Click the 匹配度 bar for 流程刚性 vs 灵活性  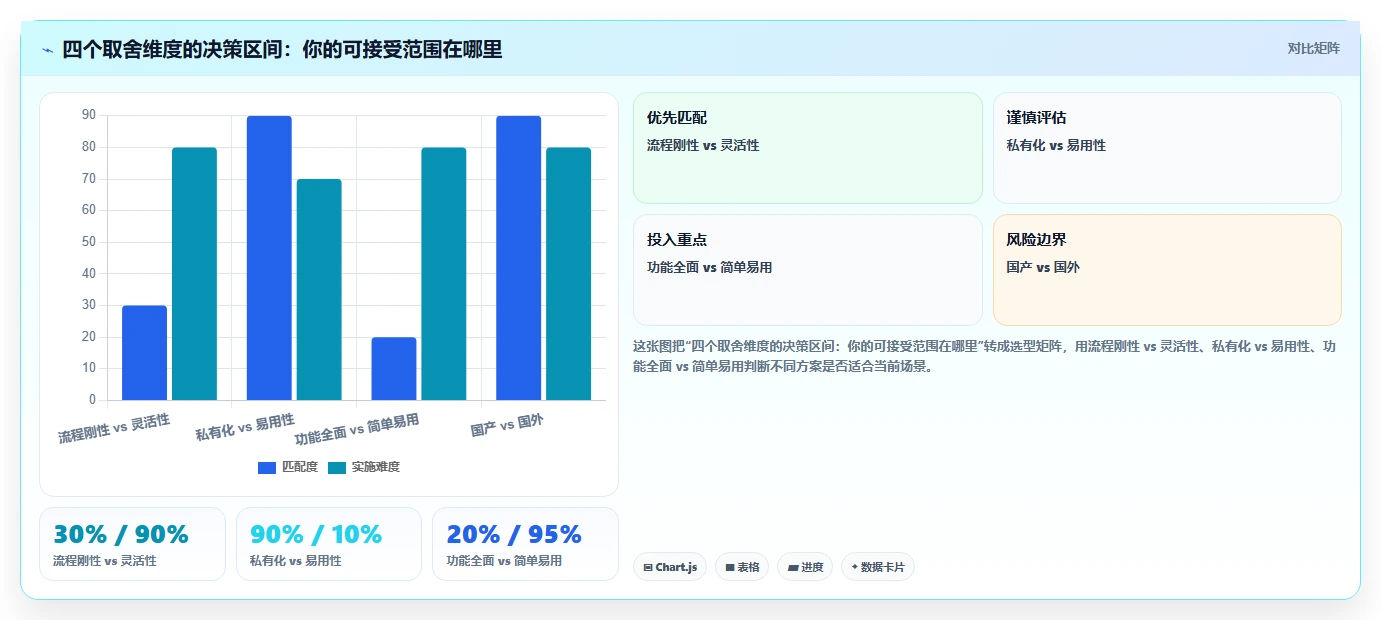(x=144, y=353)
